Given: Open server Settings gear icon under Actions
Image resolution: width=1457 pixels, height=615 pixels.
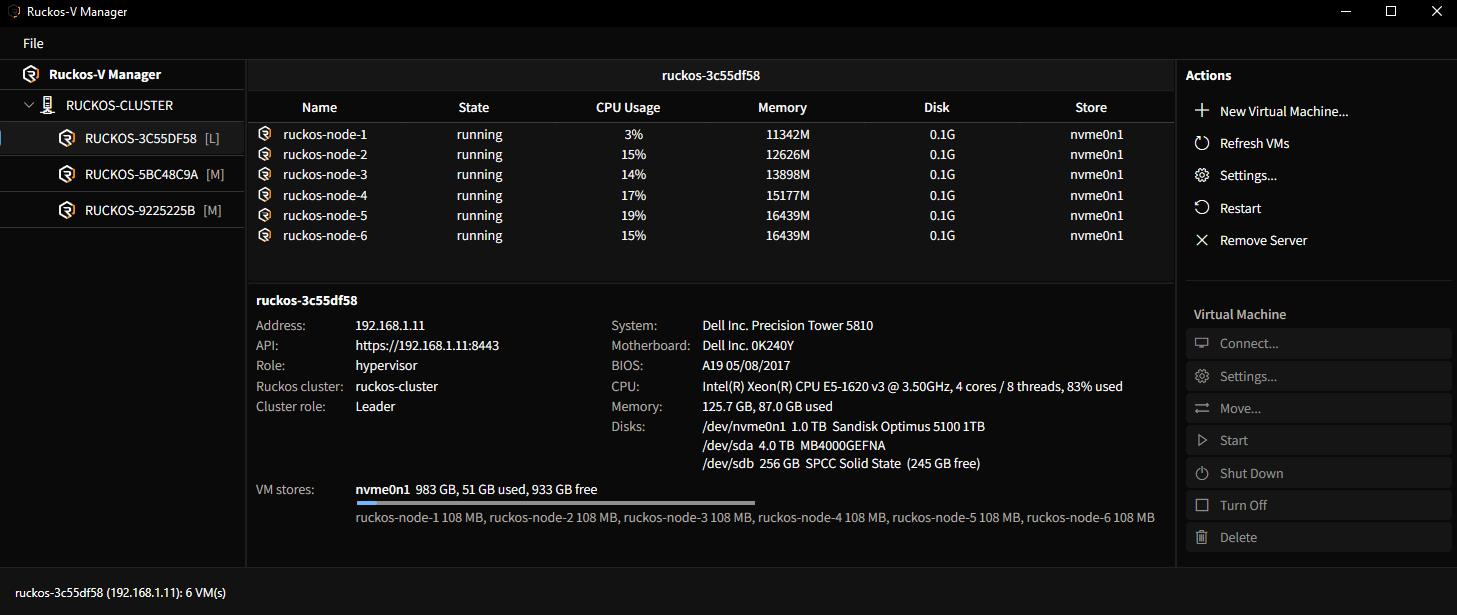Looking at the screenshot, I should tap(1202, 175).
